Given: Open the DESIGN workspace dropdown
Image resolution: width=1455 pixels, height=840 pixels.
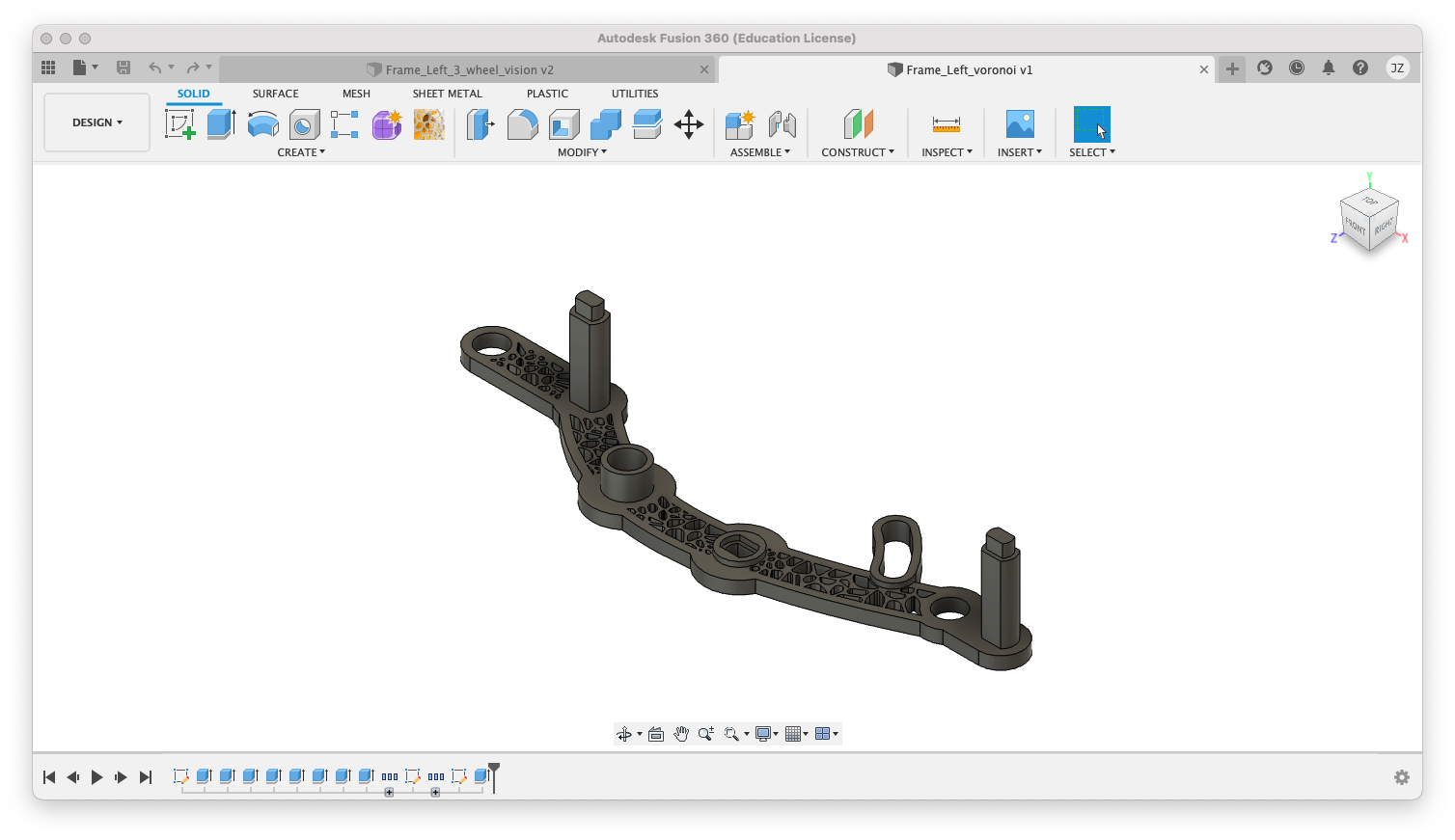Looking at the screenshot, I should click(97, 122).
